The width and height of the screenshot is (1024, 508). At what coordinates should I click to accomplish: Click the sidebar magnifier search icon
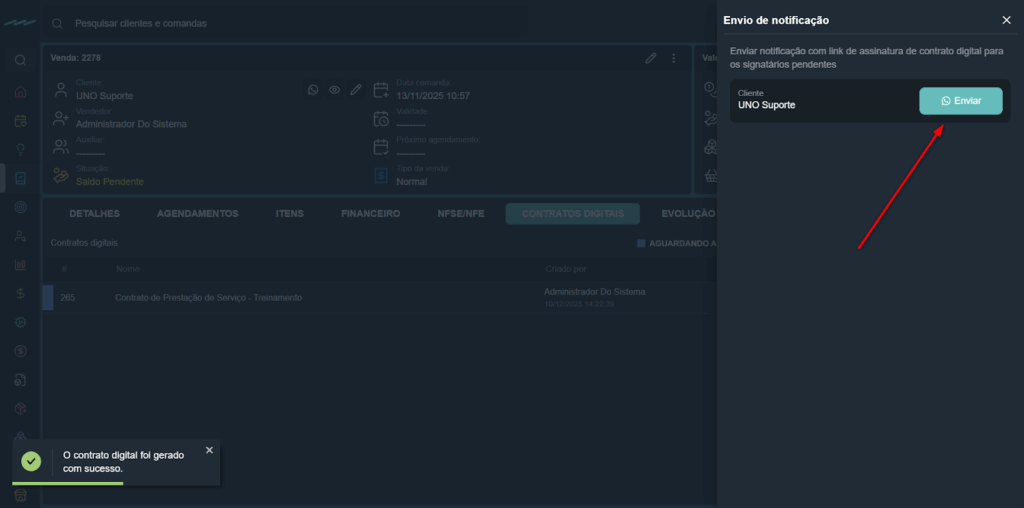(x=20, y=60)
